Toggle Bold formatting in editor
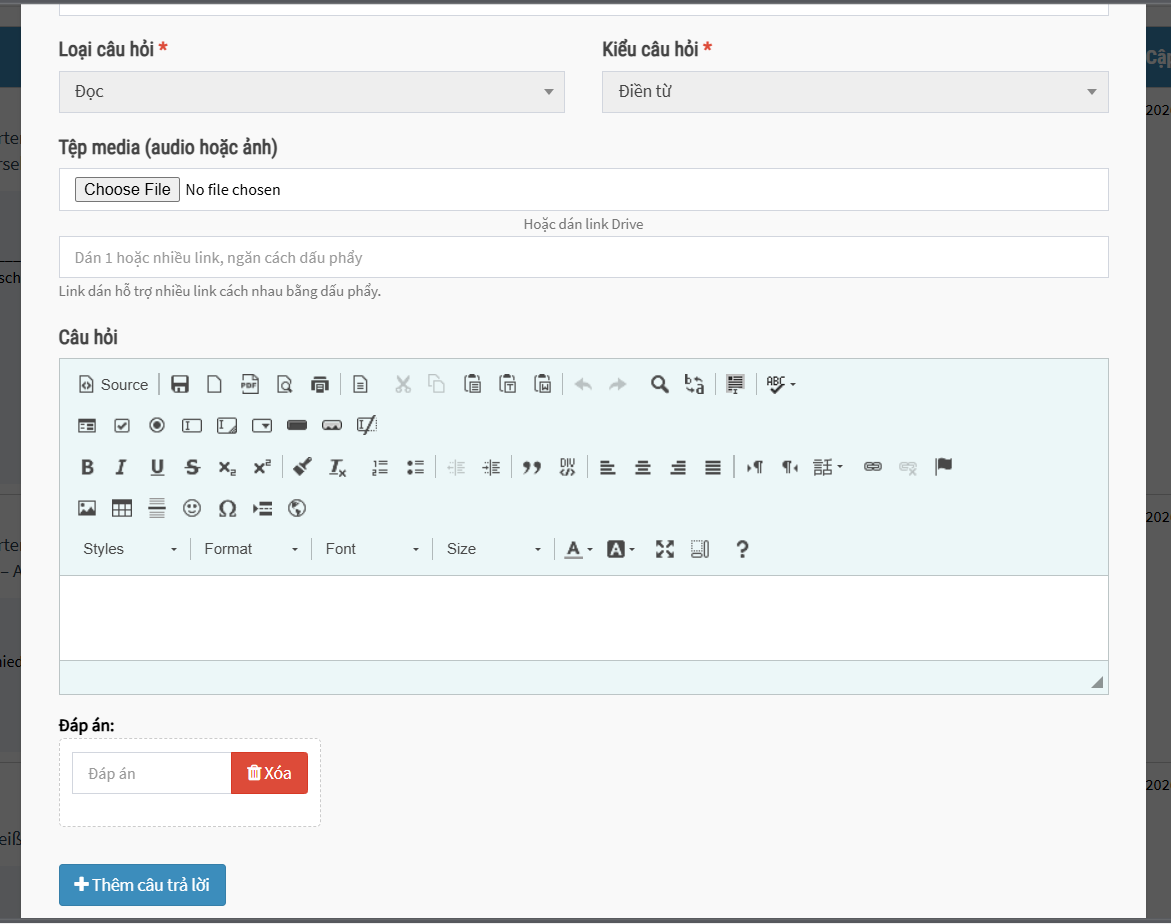1171x924 pixels. (87, 467)
